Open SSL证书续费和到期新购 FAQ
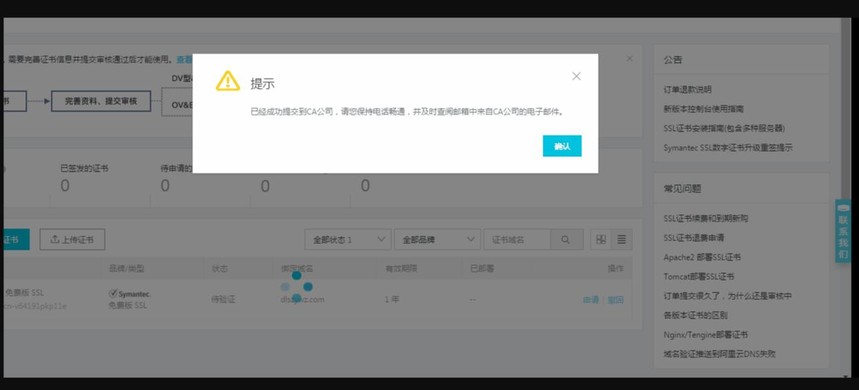The image size is (859, 390). click(x=706, y=218)
